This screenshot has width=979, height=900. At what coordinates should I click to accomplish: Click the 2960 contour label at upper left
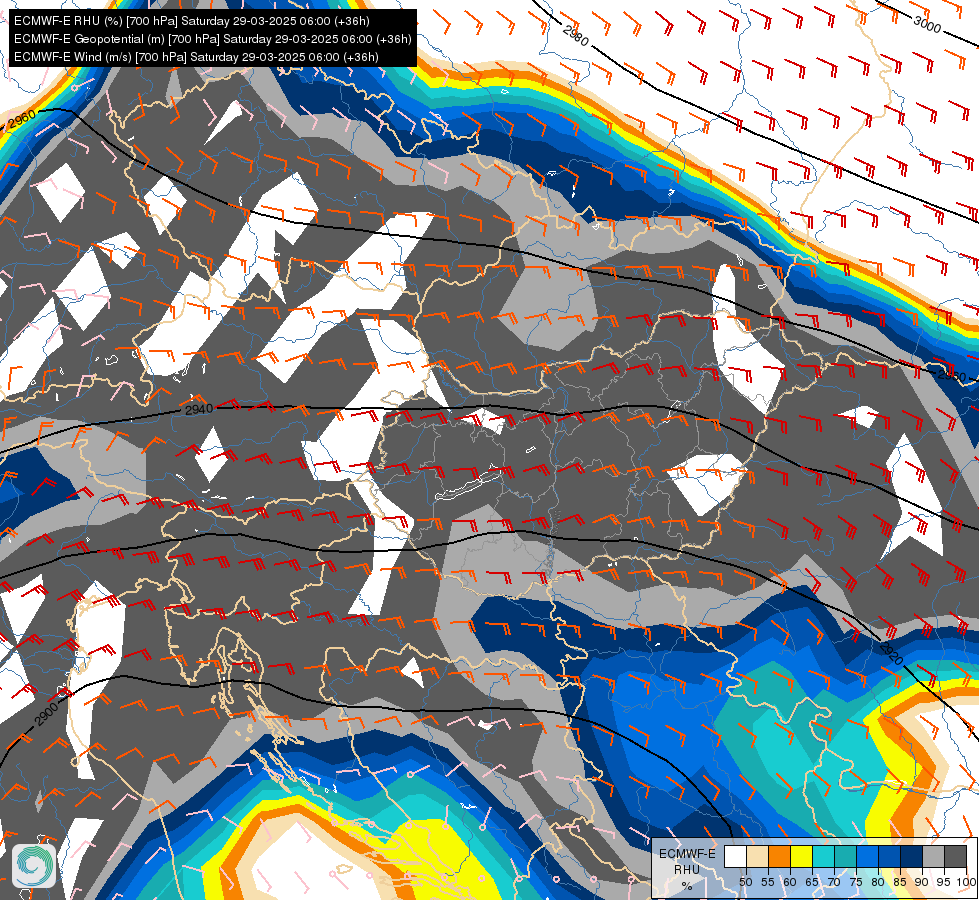[x=22, y=119]
